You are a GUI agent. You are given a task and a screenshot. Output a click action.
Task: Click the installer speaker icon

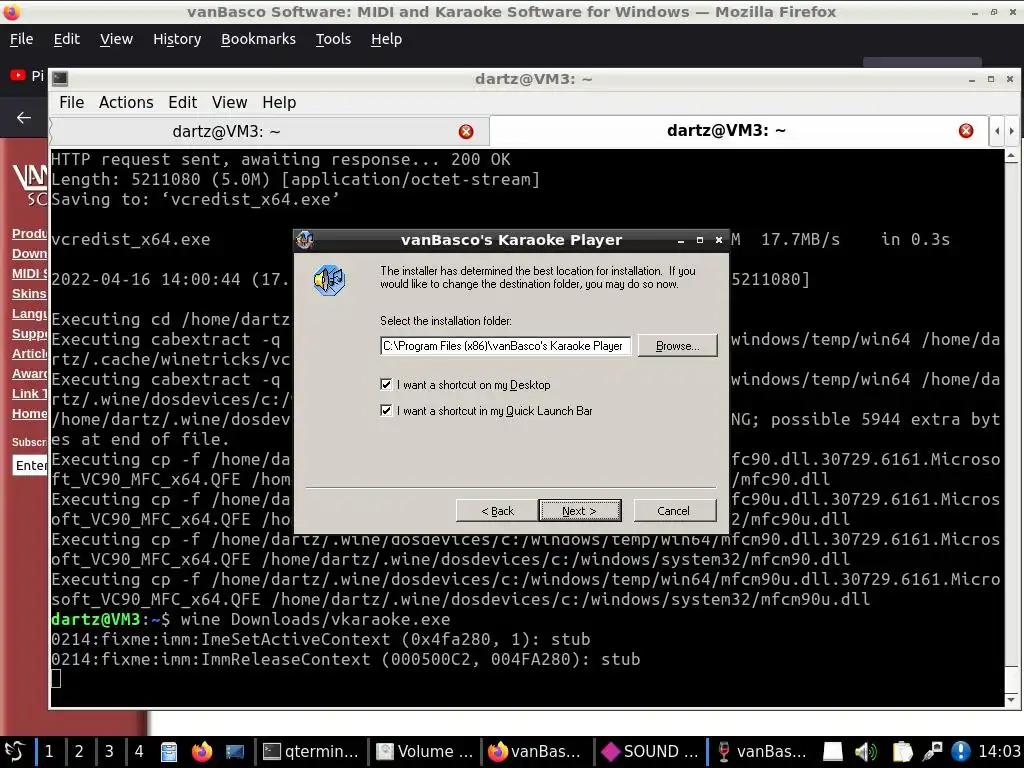329,280
